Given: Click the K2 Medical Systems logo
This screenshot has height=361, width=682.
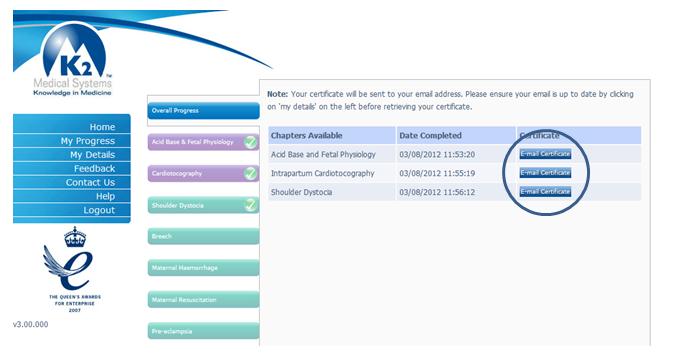Looking at the screenshot, I should (73, 59).
